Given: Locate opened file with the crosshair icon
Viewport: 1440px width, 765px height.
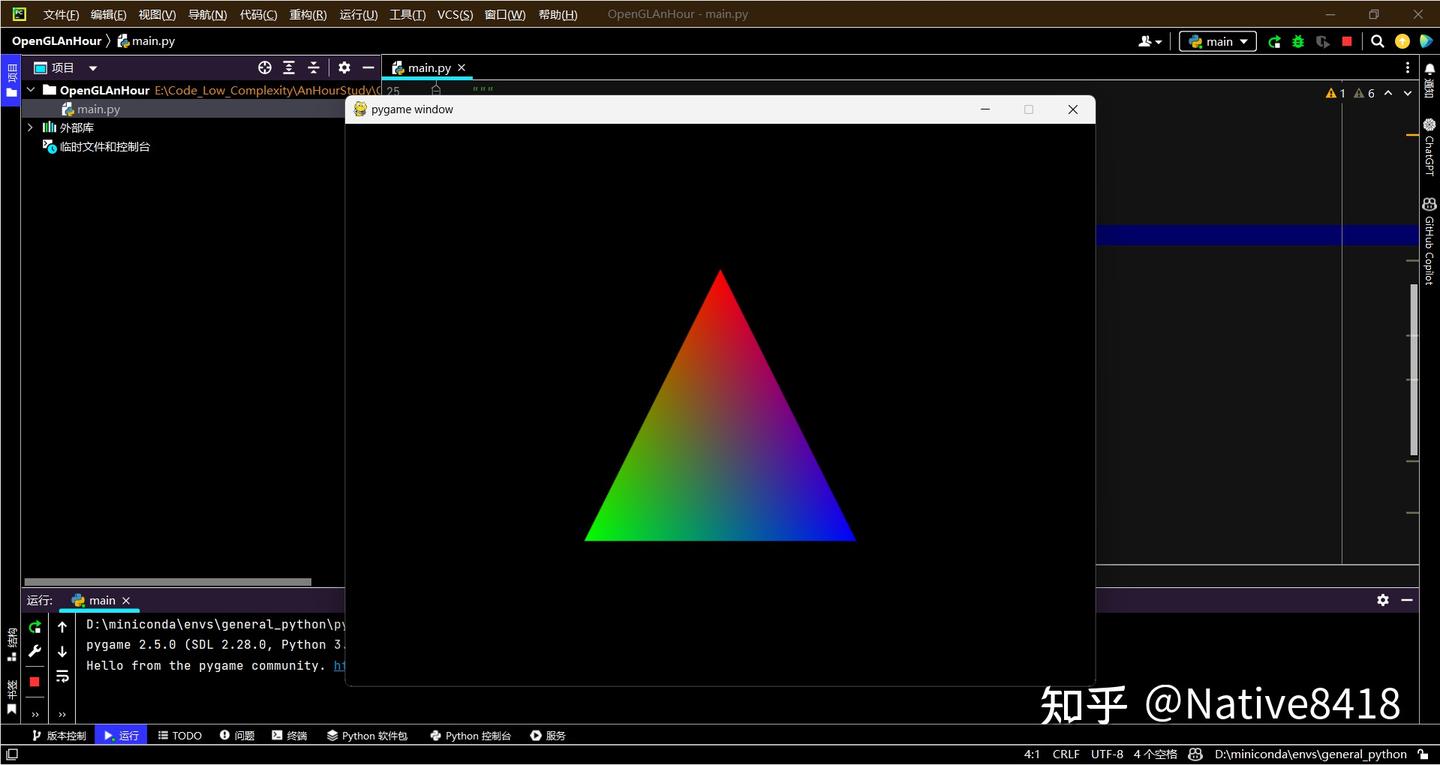Looking at the screenshot, I should pyautogui.click(x=264, y=67).
